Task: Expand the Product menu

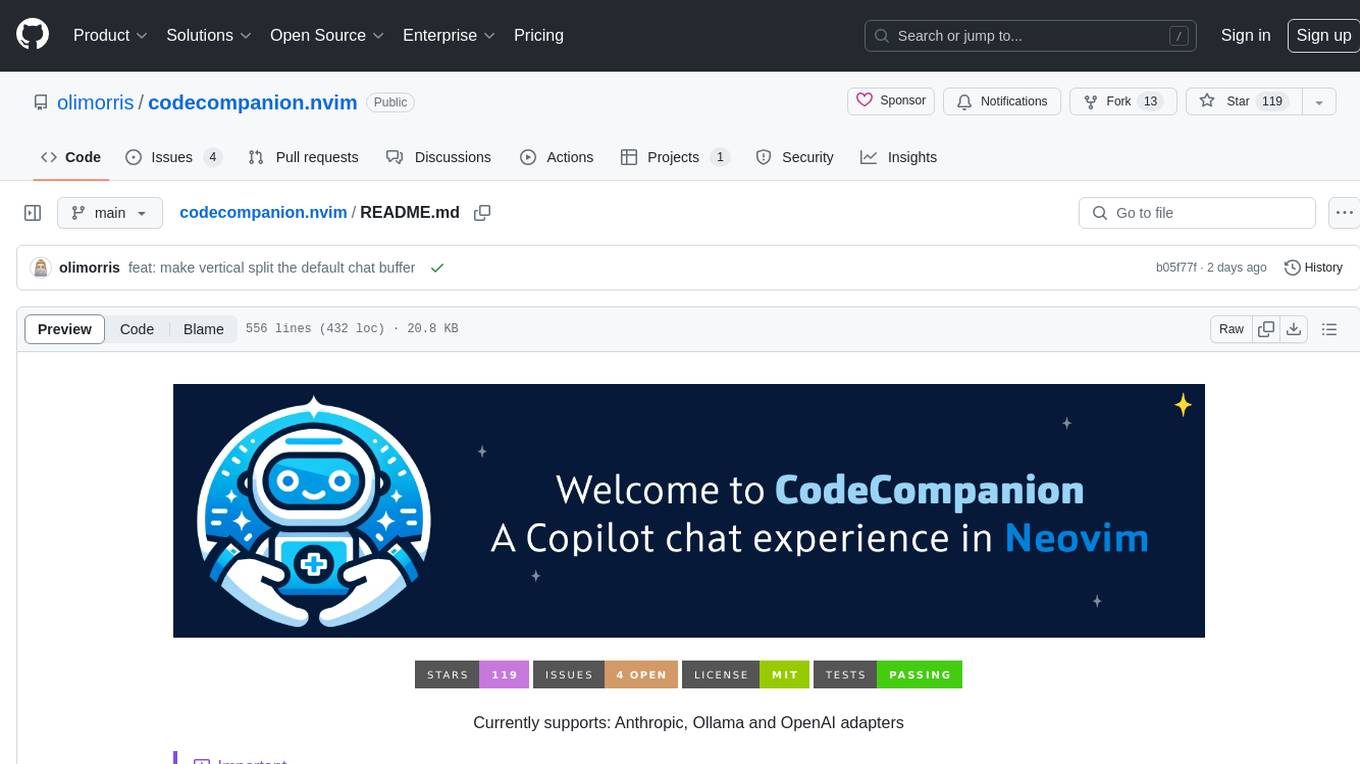Action: (110, 35)
